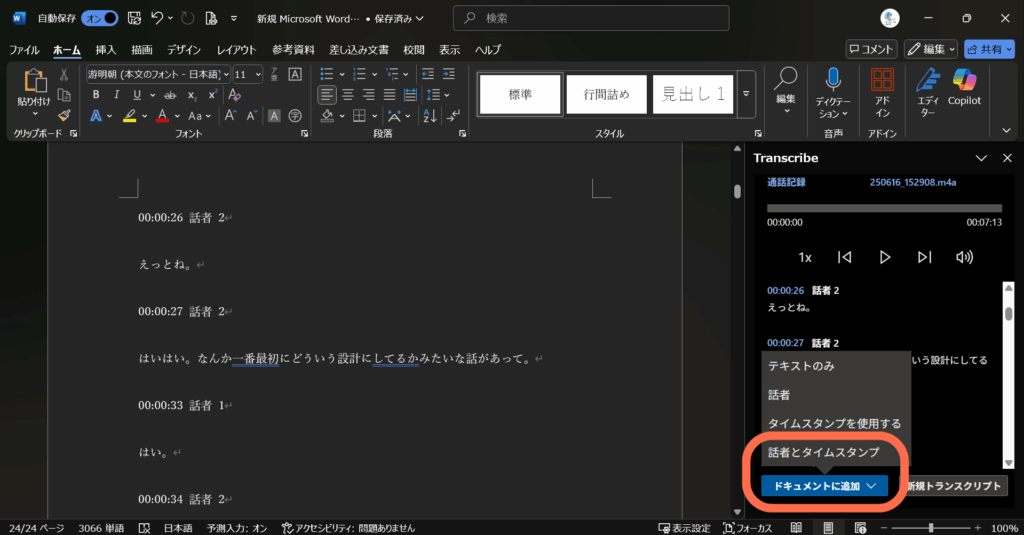Click the Justify alignment icon
Screen dimensions: 1024x535
click(x=389, y=95)
